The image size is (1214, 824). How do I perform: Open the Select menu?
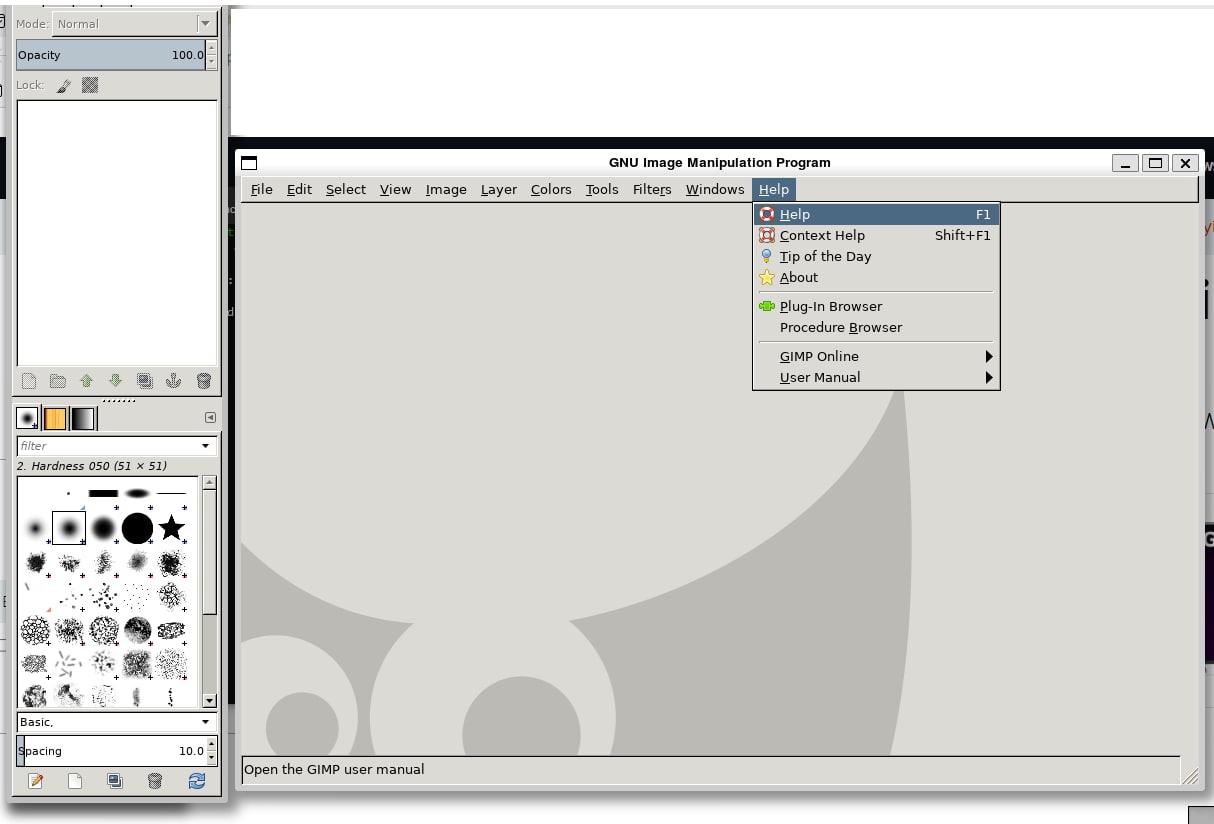pos(345,189)
